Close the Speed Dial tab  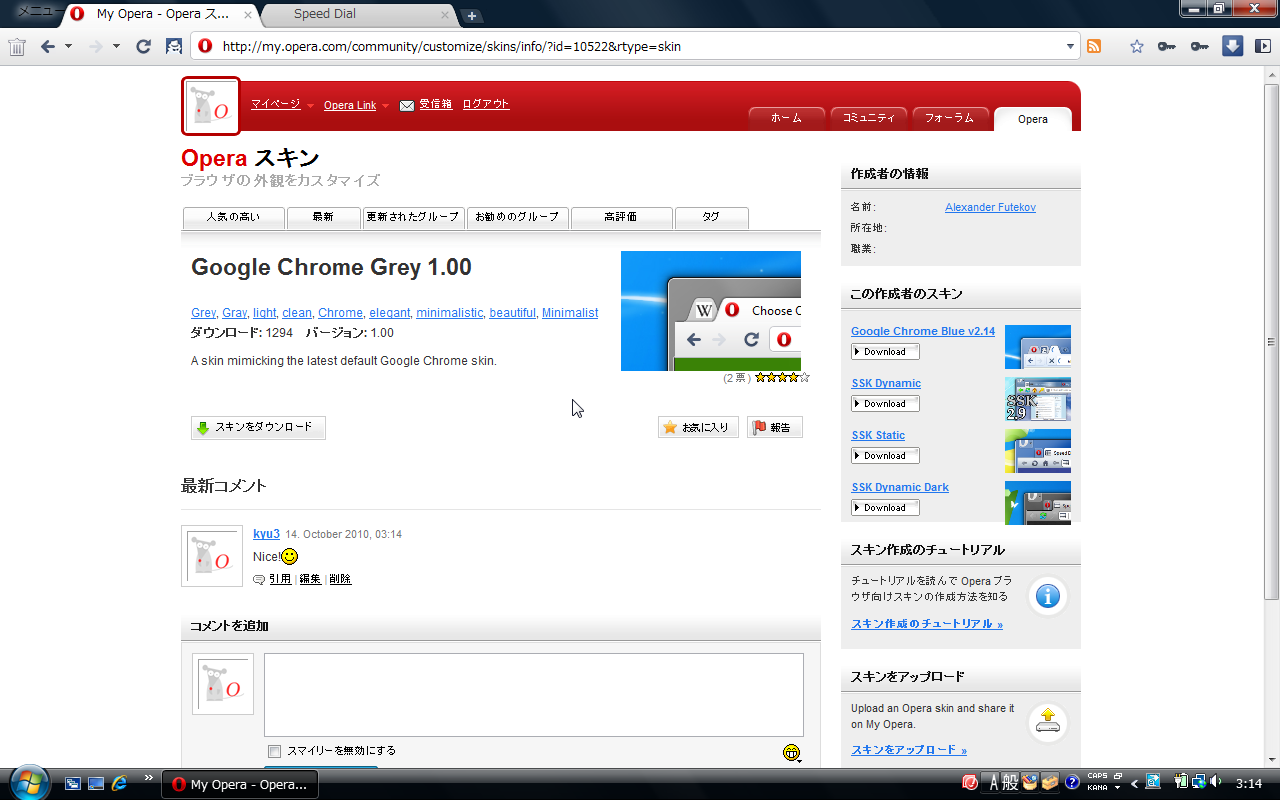pos(445,15)
